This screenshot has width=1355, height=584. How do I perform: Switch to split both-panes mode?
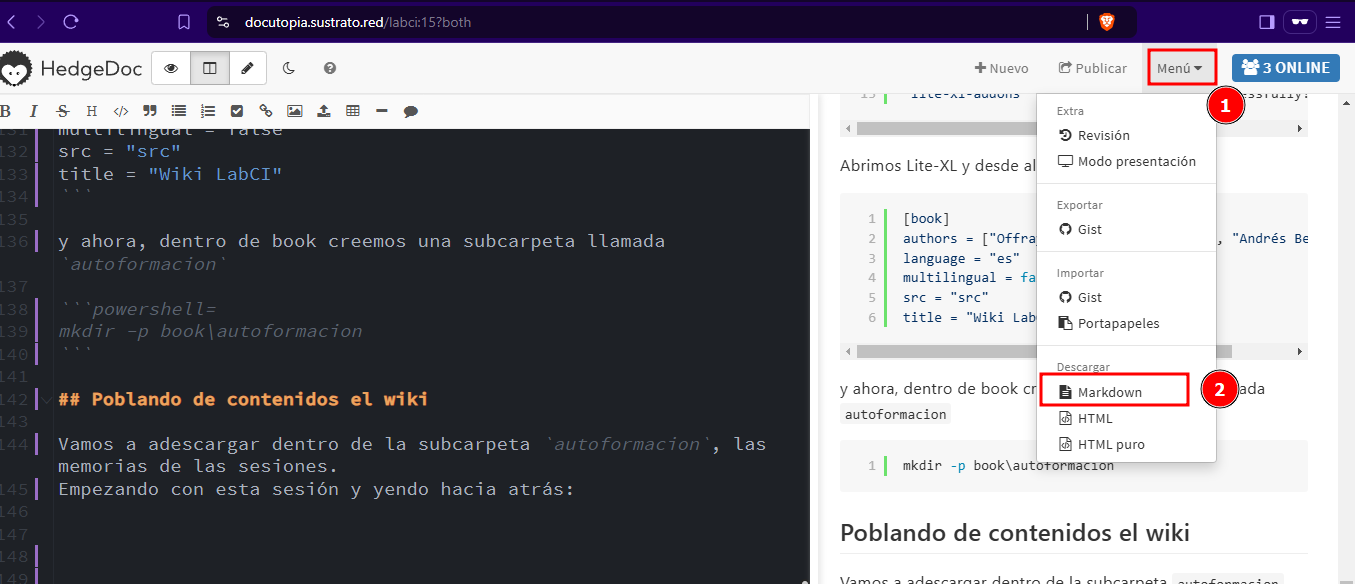click(x=210, y=68)
